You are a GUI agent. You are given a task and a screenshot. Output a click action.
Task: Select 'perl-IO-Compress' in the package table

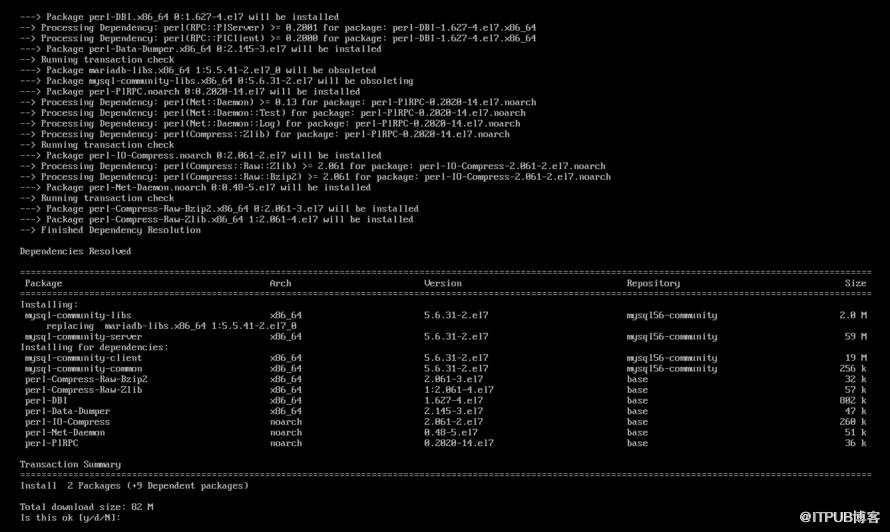(x=67, y=422)
